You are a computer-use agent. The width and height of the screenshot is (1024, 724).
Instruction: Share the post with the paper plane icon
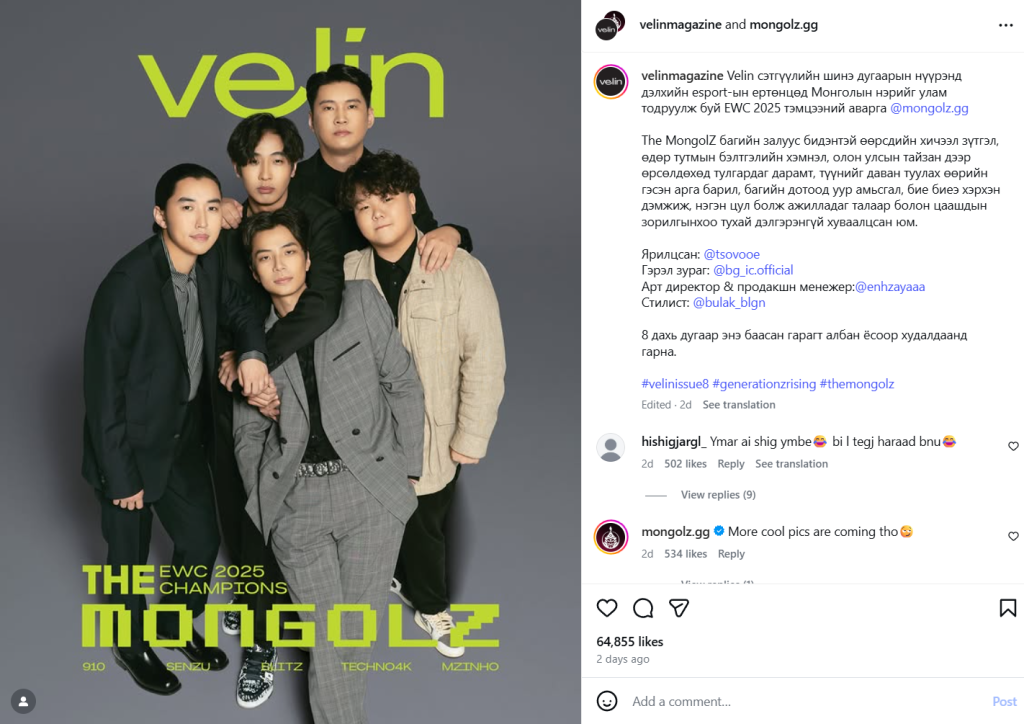coord(679,608)
